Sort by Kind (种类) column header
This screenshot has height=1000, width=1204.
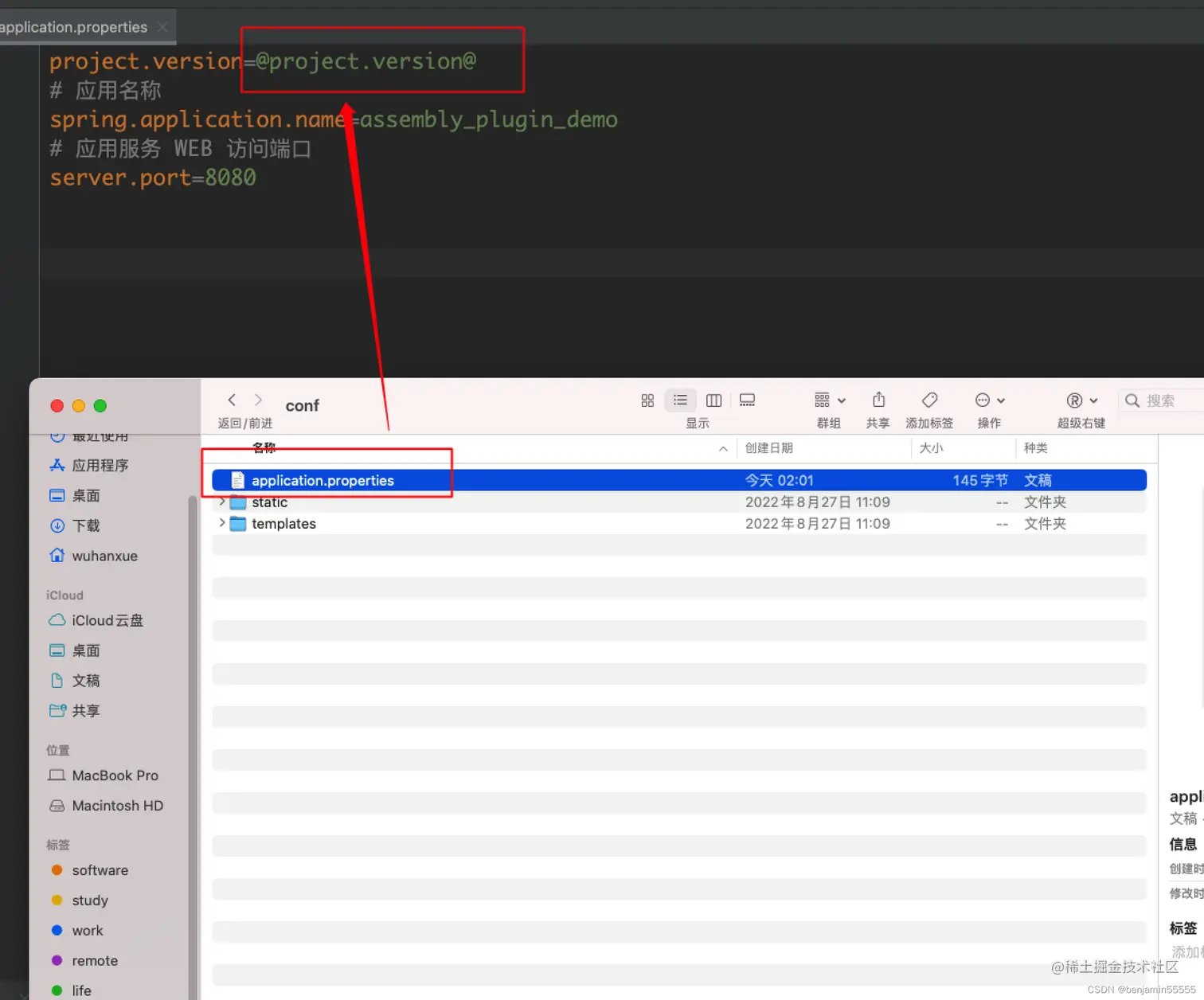pyautogui.click(x=1035, y=447)
